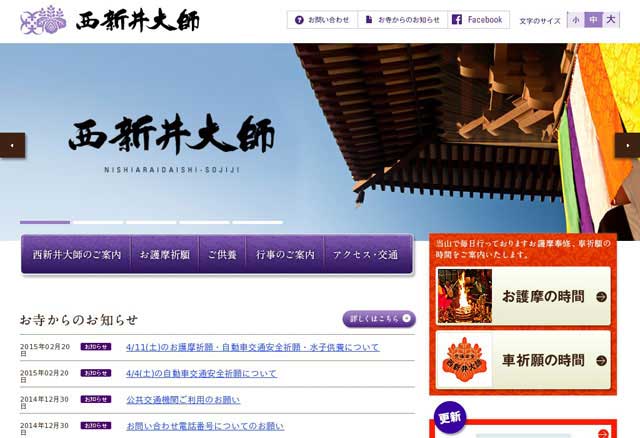
Task: Click the 詳しくはこちら button
Action: pos(379,319)
